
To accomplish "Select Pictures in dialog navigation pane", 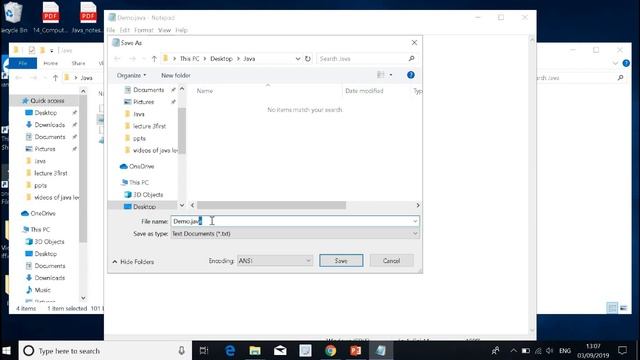I will click(143, 102).
